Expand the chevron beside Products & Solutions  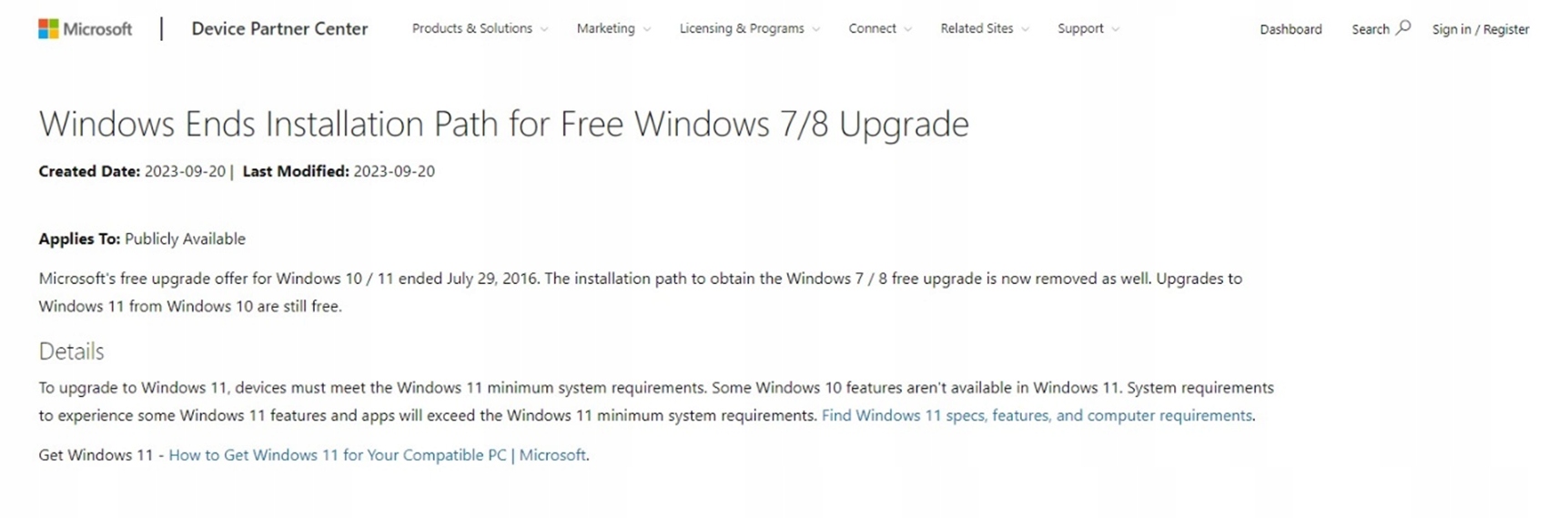coord(544,29)
